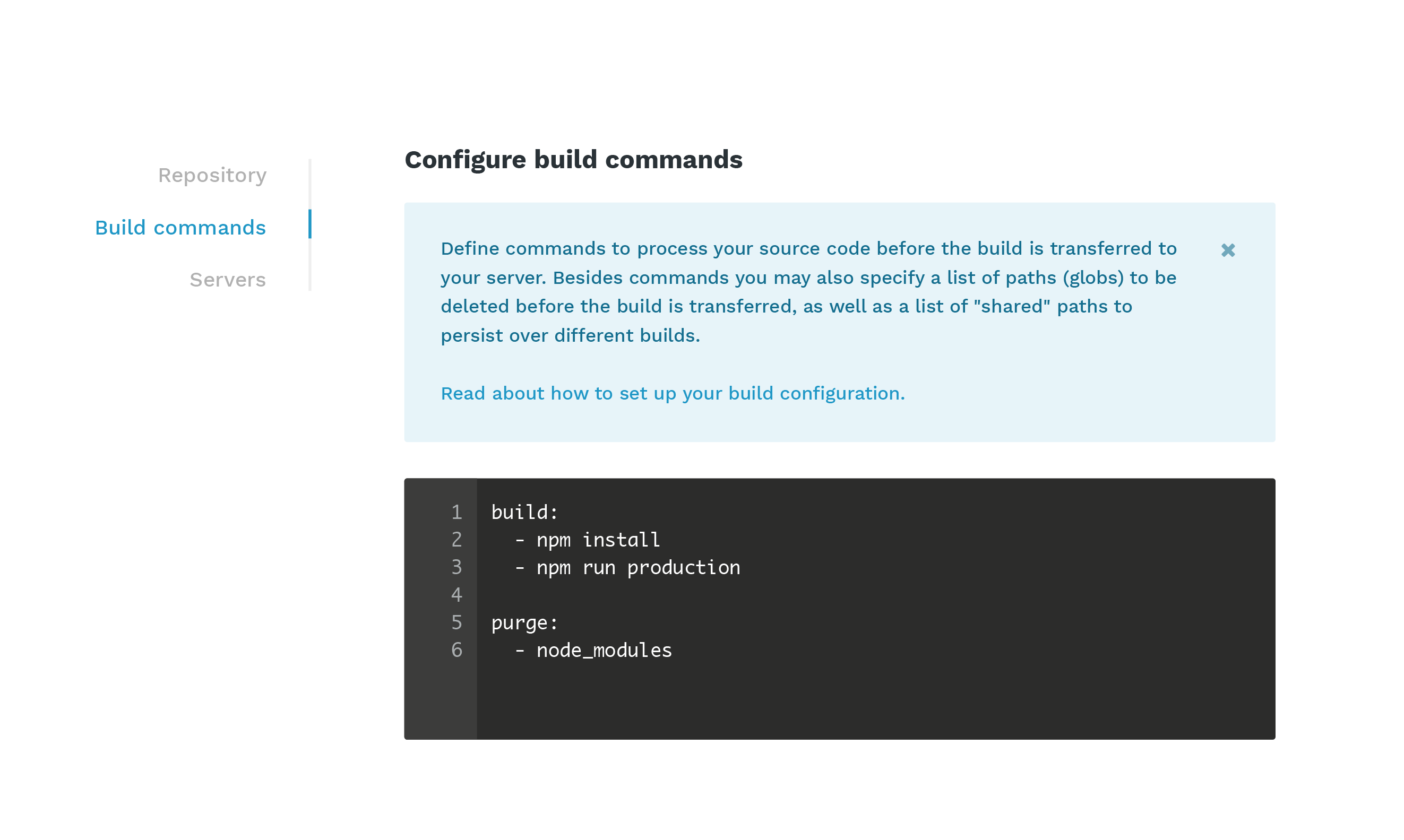This screenshot has height=840, width=1404.
Task: Select line number 1 in the gutter
Action: pos(456,511)
